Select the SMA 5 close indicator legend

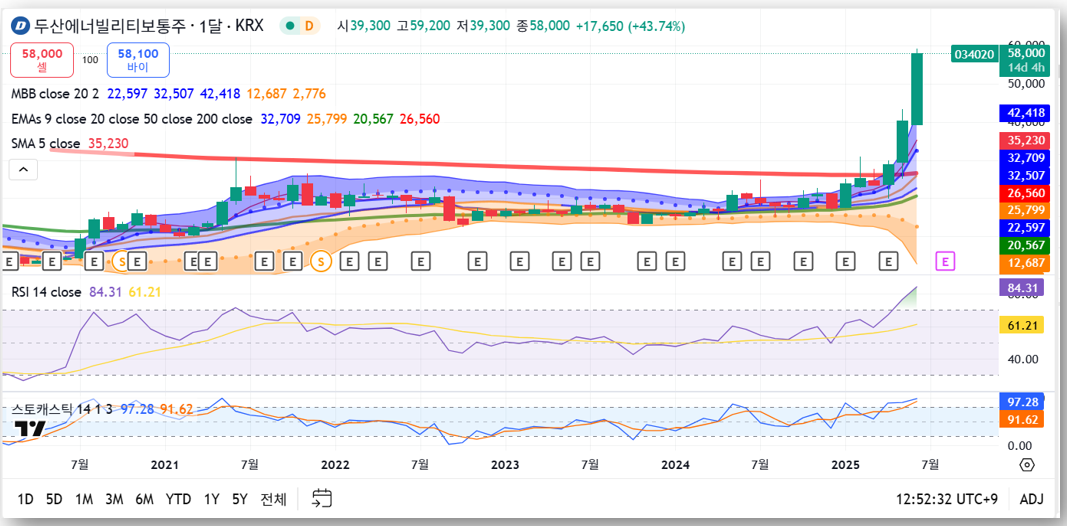(x=46, y=144)
